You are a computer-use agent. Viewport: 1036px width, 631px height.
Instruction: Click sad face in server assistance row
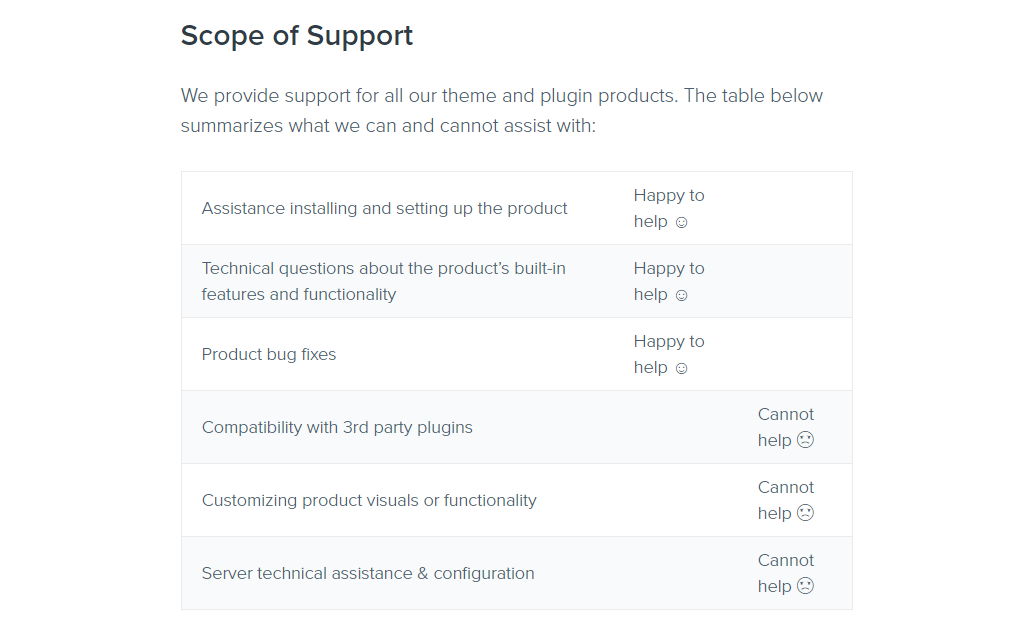(805, 585)
